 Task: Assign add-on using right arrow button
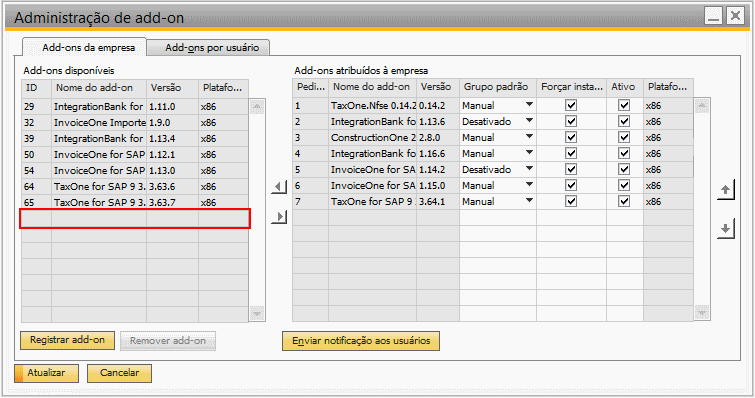point(279,217)
